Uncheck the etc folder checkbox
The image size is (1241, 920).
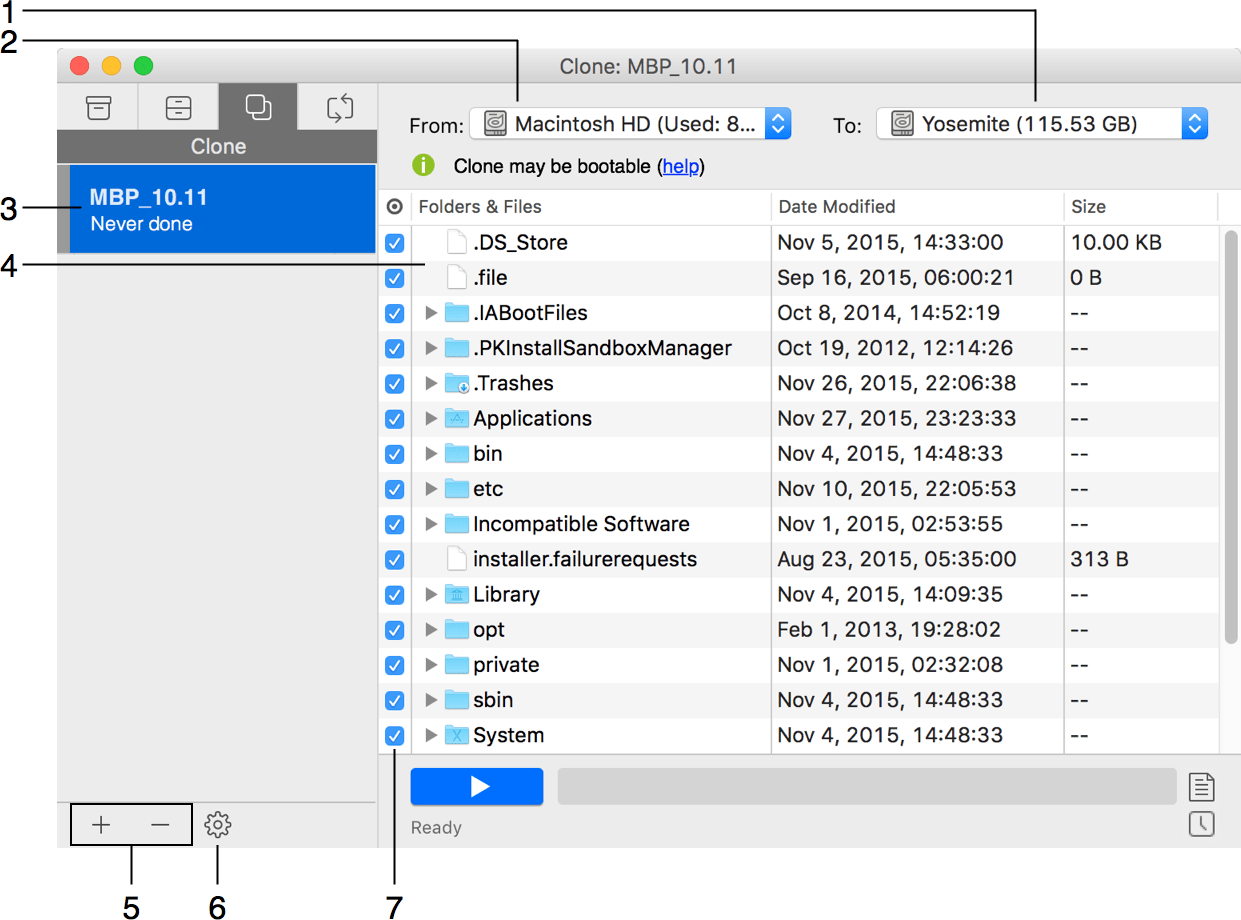395,489
